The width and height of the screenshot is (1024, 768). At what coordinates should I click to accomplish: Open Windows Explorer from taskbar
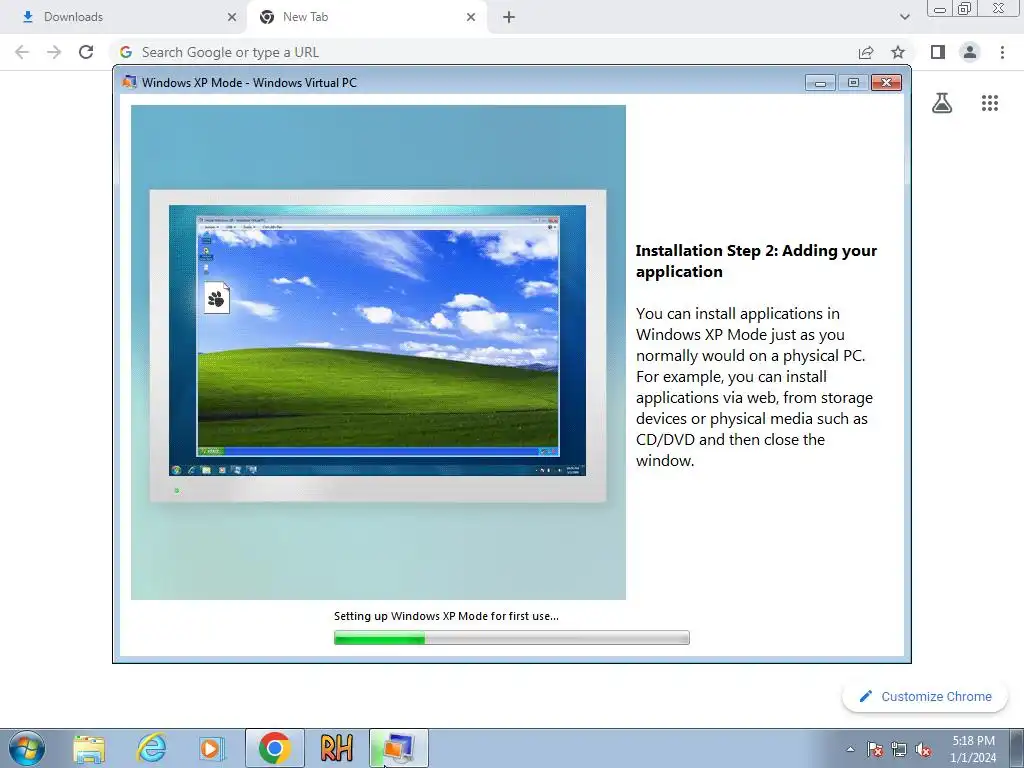pyautogui.click(x=89, y=748)
